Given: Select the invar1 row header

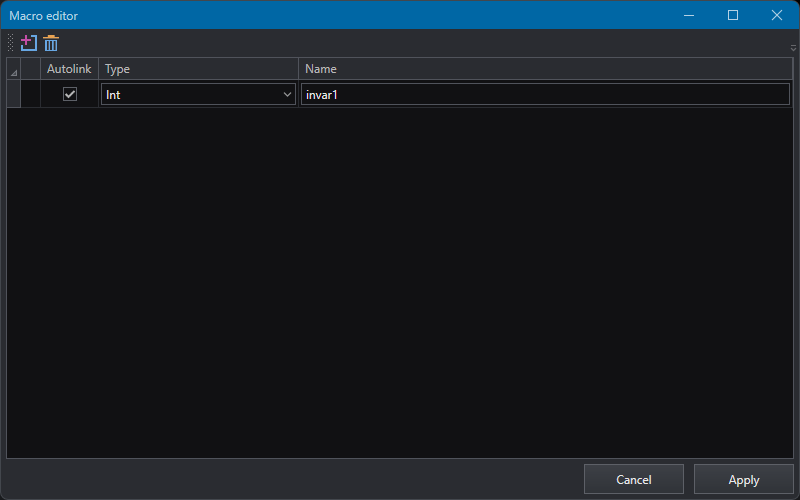Looking at the screenshot, I should pyautogui.click(x=14, y=94).
